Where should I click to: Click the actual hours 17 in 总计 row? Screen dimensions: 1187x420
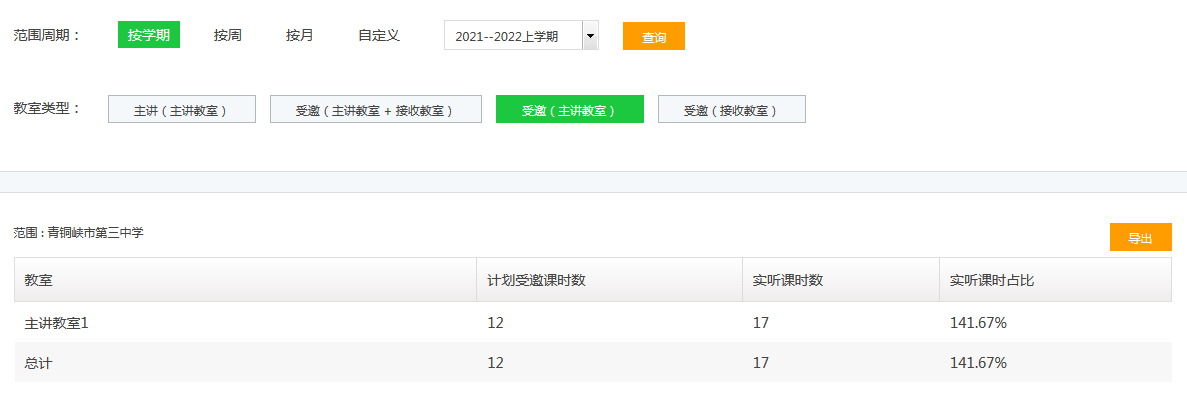[x=761, y=363]
